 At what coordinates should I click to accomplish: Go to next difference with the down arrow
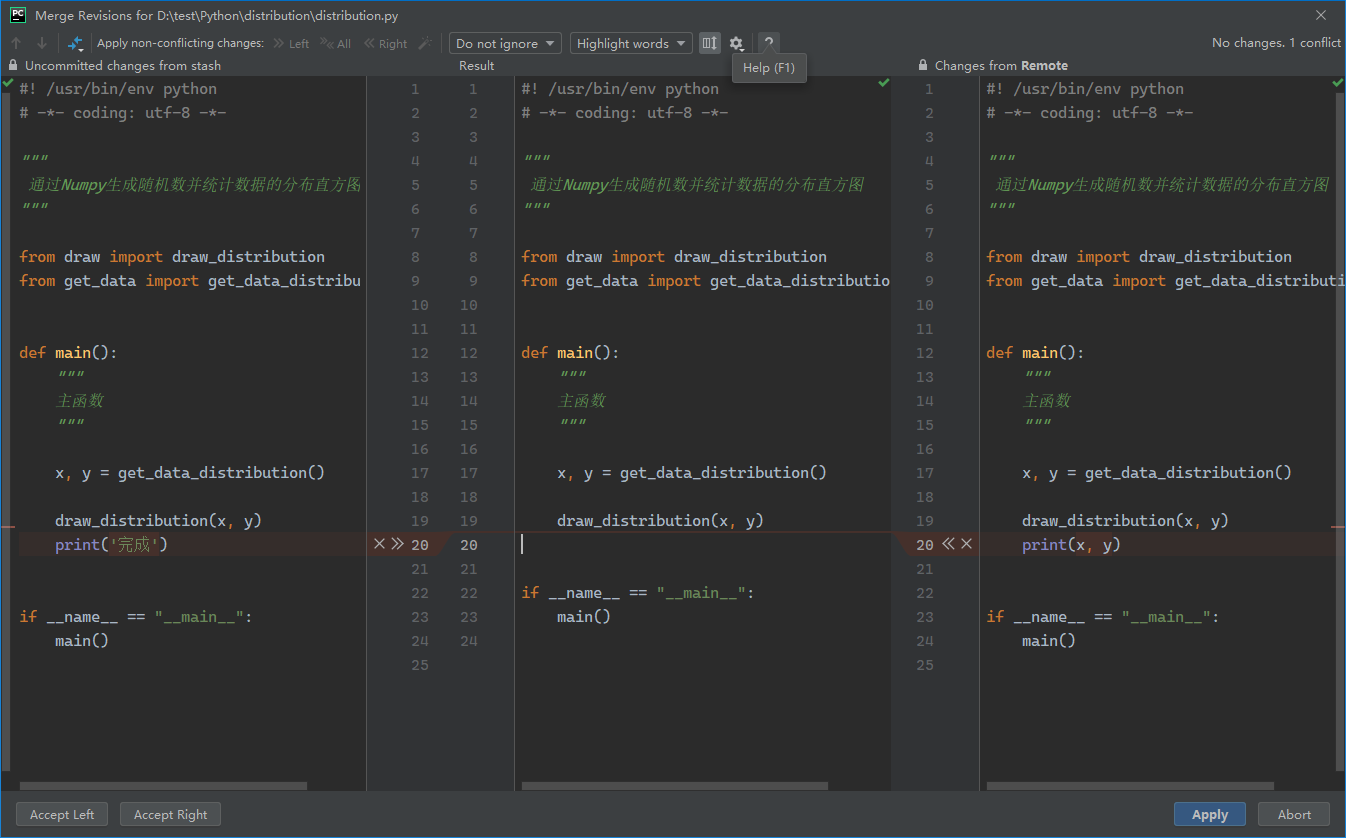click(x=42, y=43)
